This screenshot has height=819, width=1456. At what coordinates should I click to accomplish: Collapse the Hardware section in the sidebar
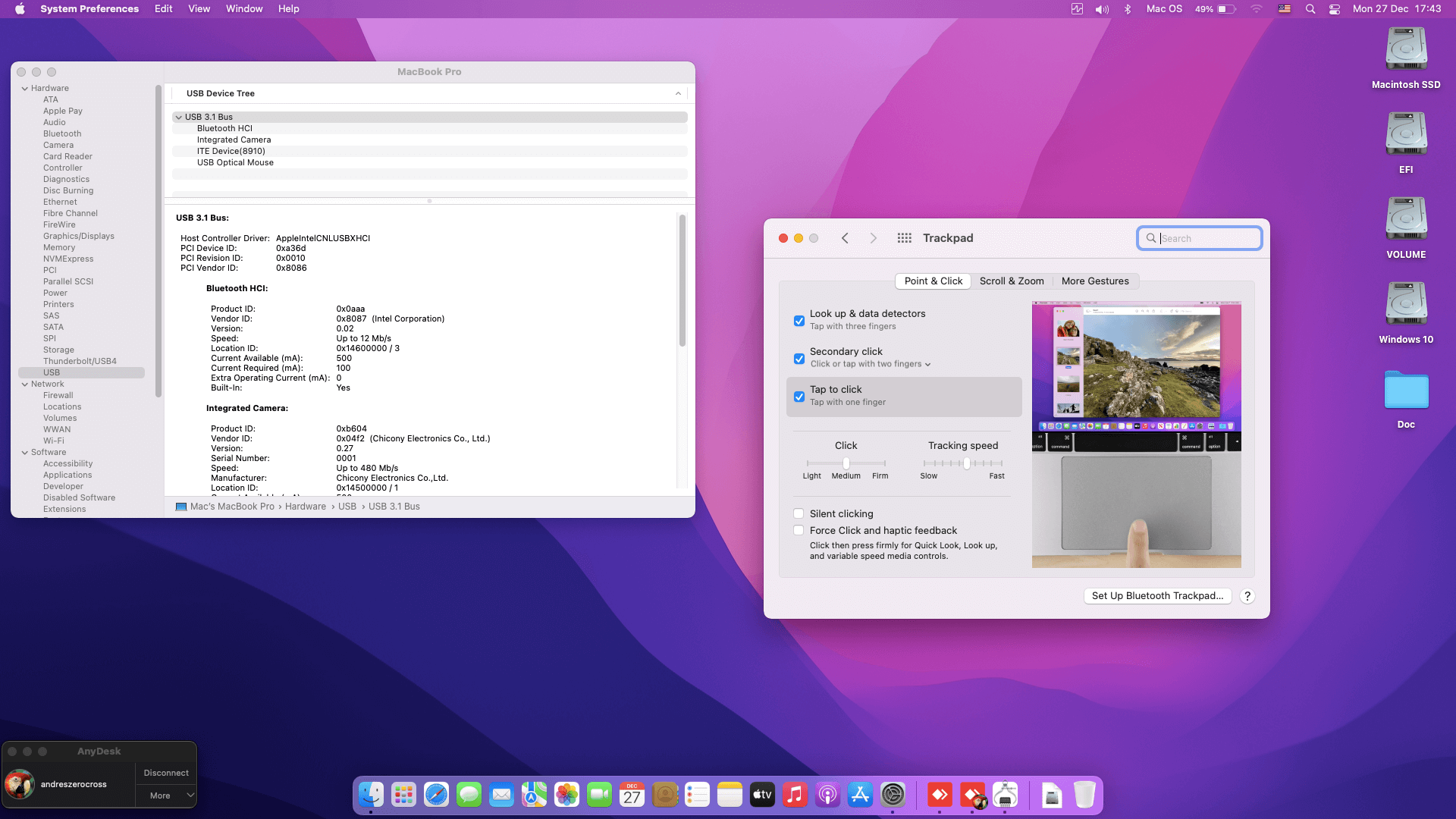(24, 88)
